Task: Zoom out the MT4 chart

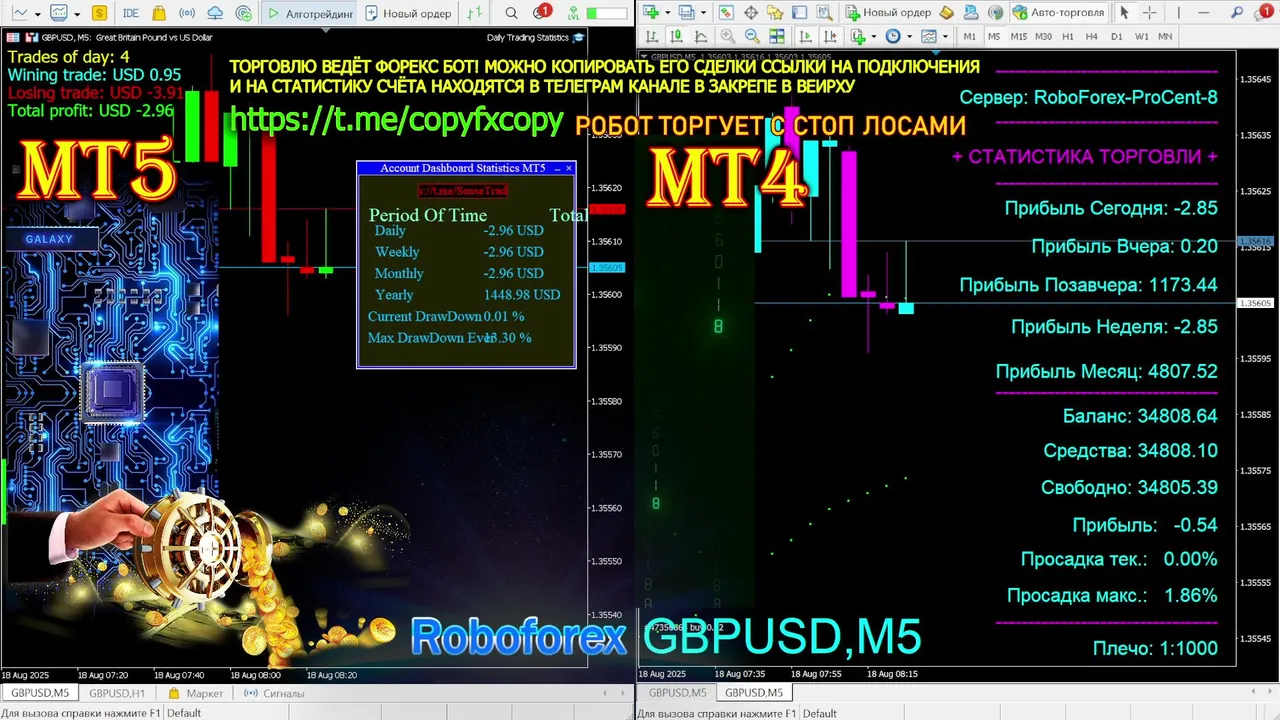Action: click(752, 36)
